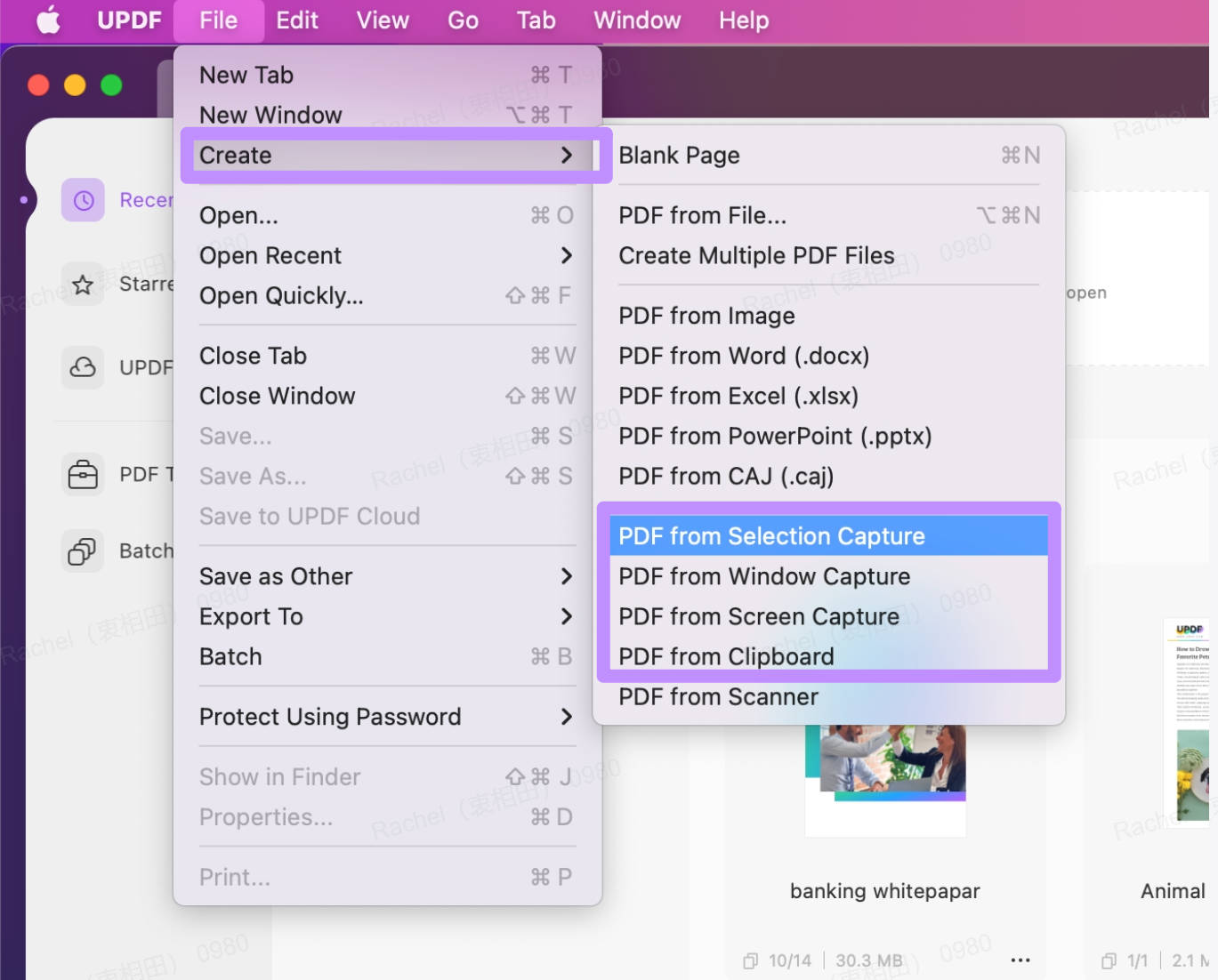
Task: Open the Apple menu icon
Action: 49,20
